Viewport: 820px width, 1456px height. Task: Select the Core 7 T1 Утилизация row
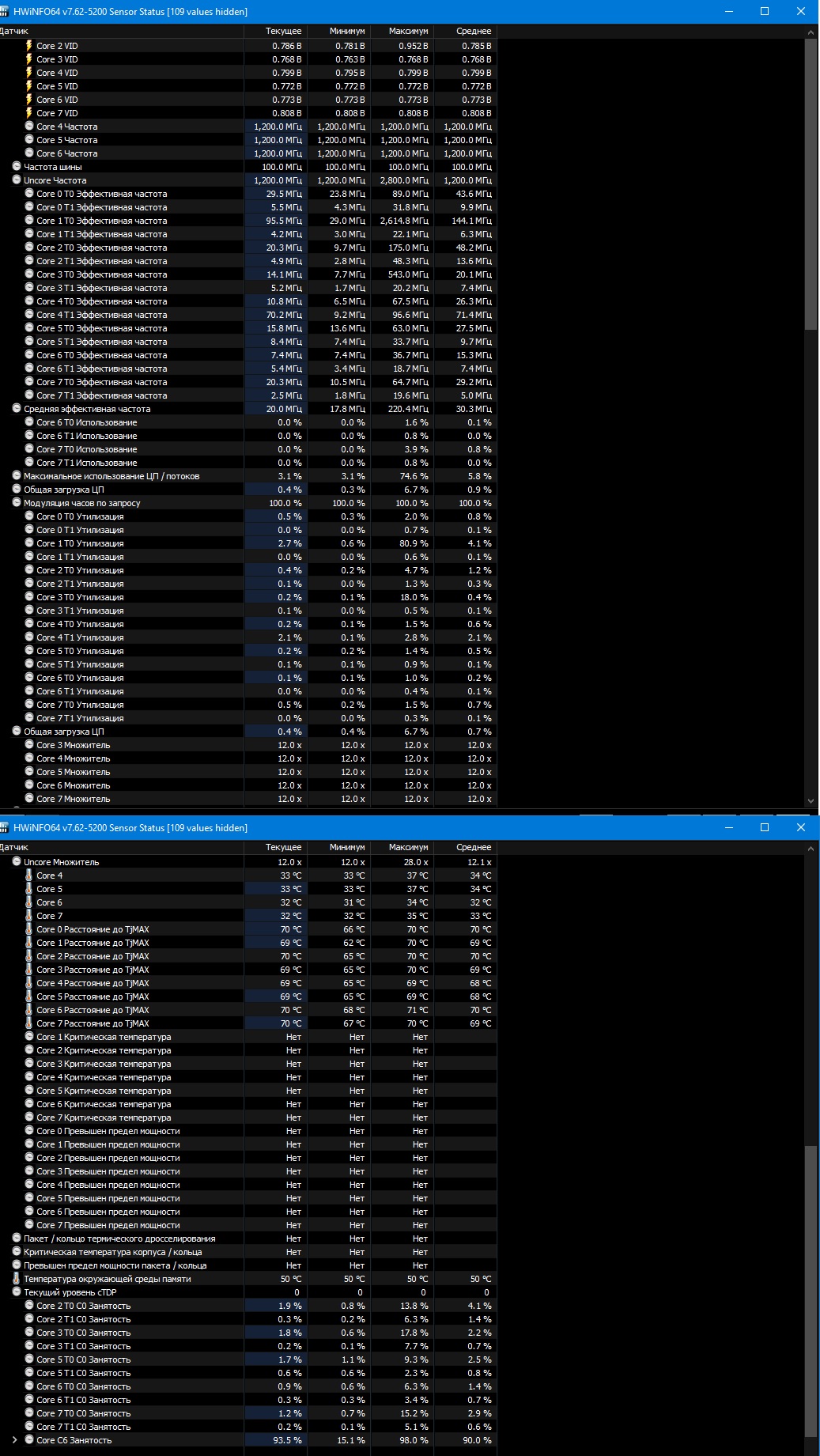248,718
